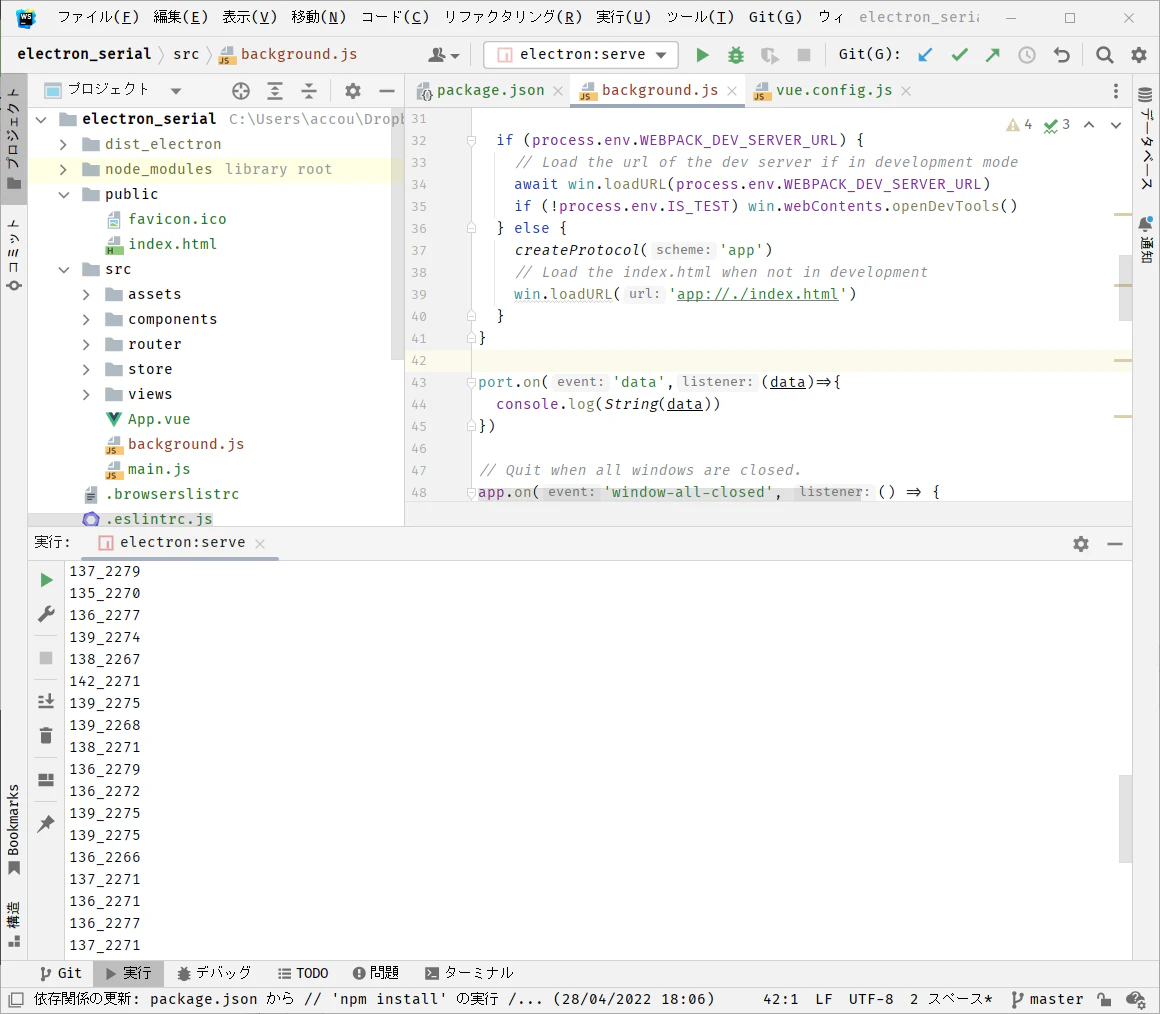The image size is (1160, 1014).
Task: Clear the run console with trash icon
Action: 46,735
